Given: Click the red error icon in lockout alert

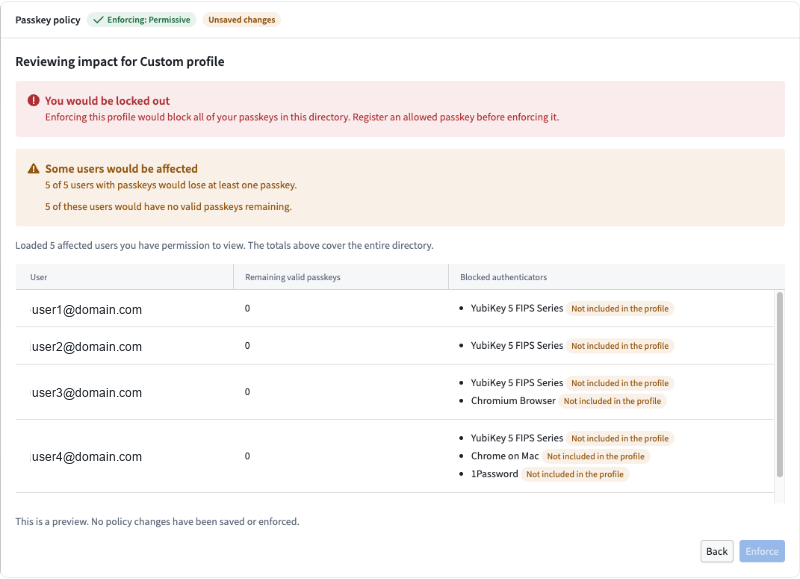Looking at the screenshot, I should 33,100.
